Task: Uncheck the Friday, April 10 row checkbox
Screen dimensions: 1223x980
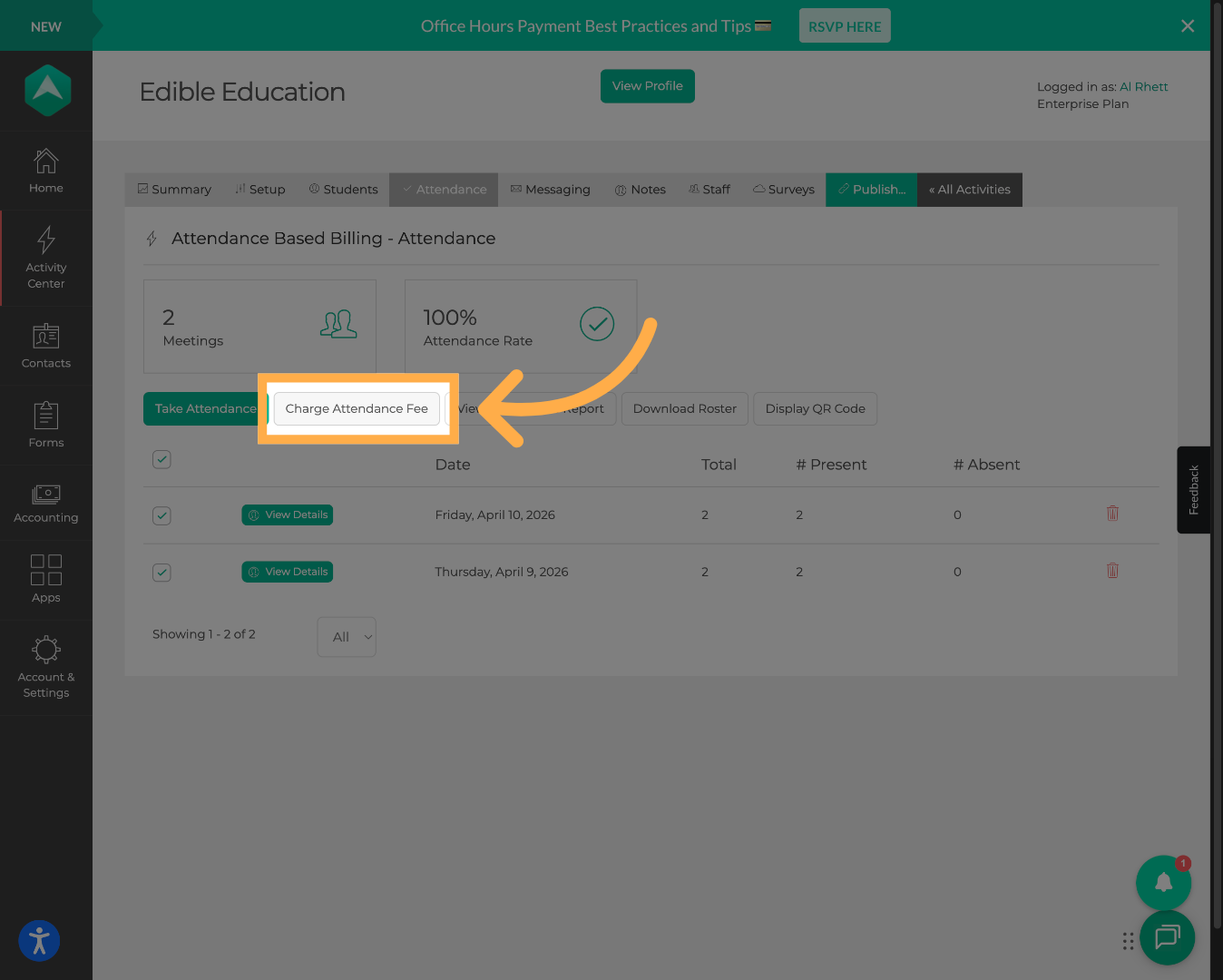Action: click(161, 515)
